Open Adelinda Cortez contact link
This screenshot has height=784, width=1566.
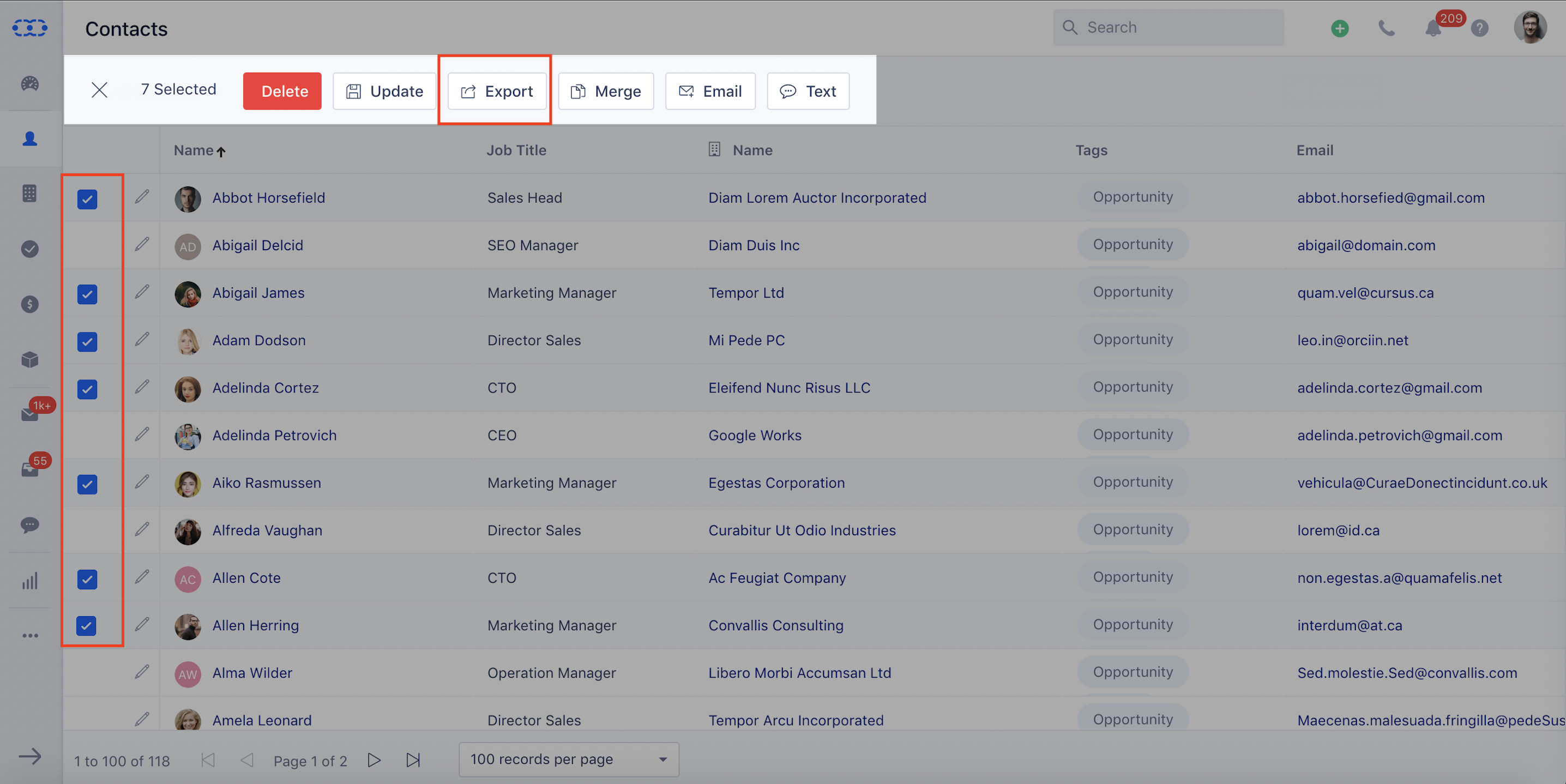pos(265,388)
